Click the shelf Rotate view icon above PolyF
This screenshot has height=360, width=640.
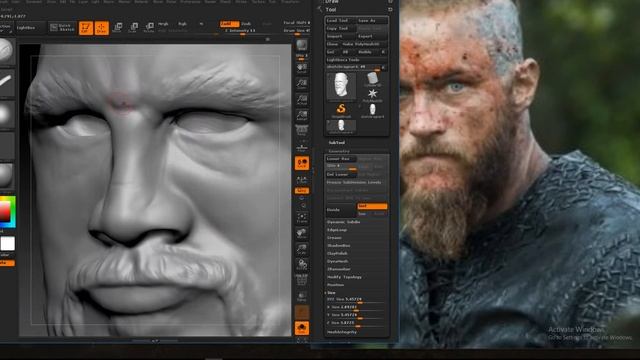pyautogui.click(x=302, y=265)
